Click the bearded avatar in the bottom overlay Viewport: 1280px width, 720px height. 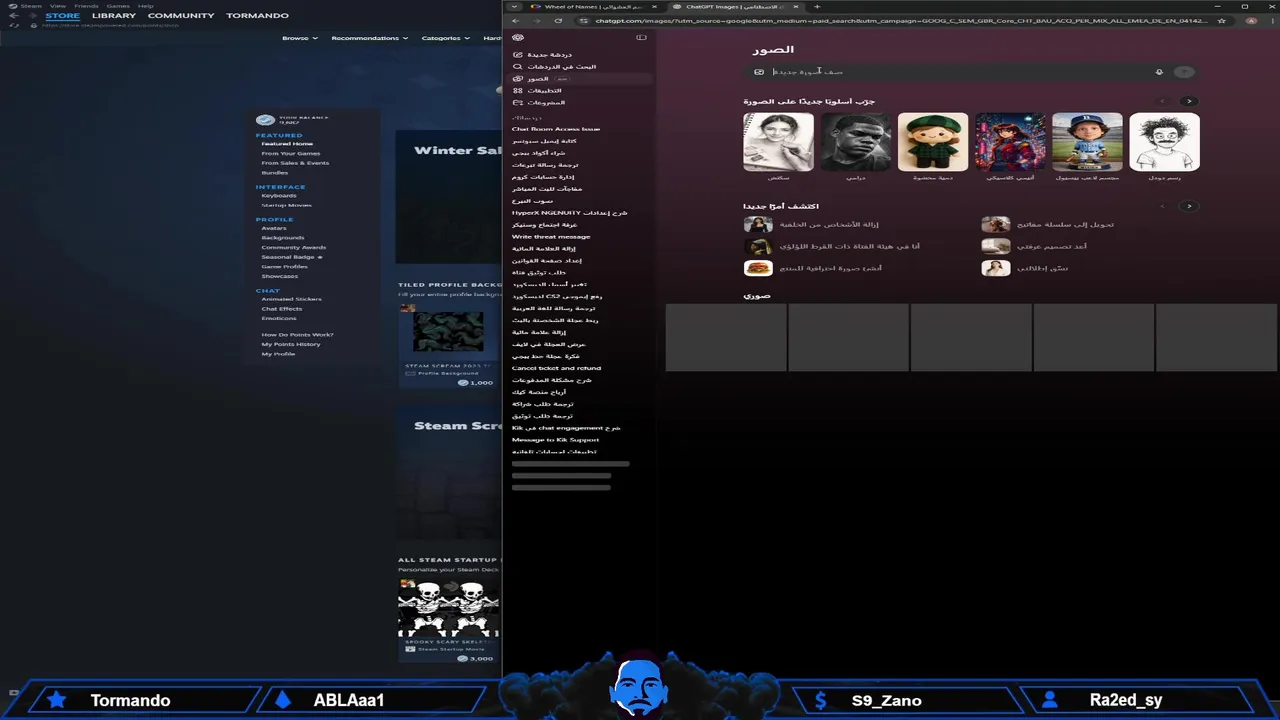pos(639,686)
